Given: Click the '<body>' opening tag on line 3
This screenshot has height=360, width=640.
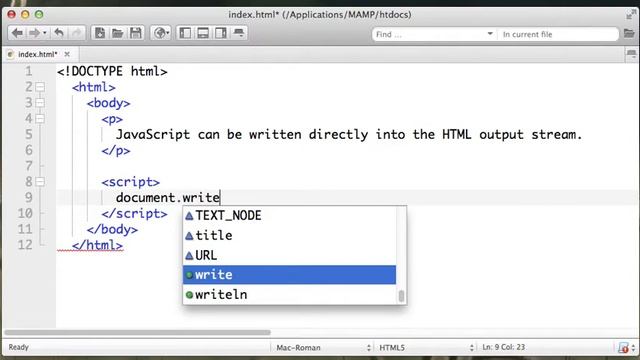Looking at the screenshot, I should pyautogui.click(x=109, y=103).
